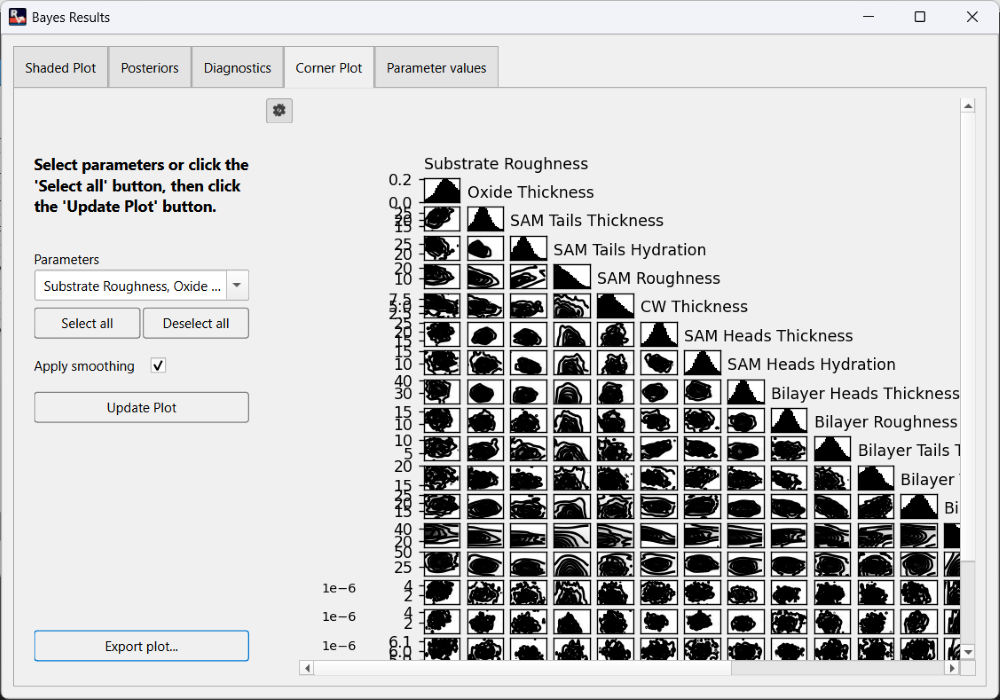Click the Deselect all button
Viewport: 1000px width, 700px height.
click(x=196, y=323)
